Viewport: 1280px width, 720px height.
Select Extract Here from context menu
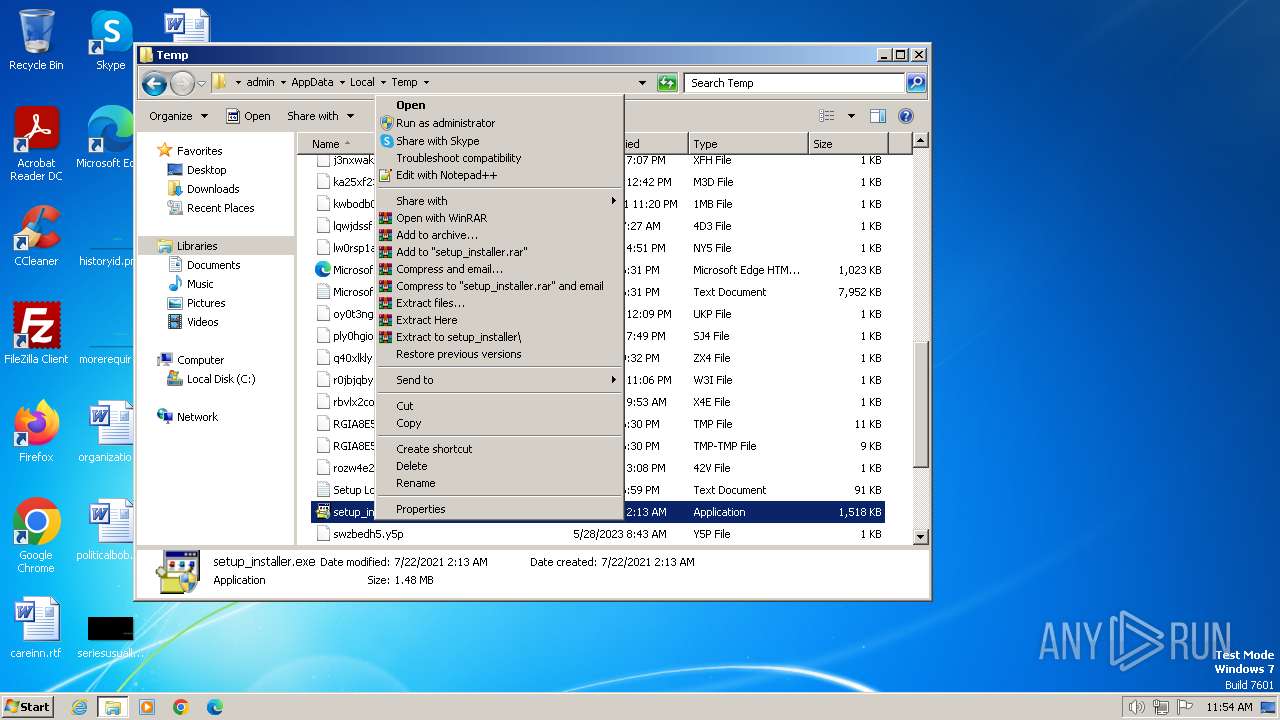pyautogui.click(x=500, y=320)
